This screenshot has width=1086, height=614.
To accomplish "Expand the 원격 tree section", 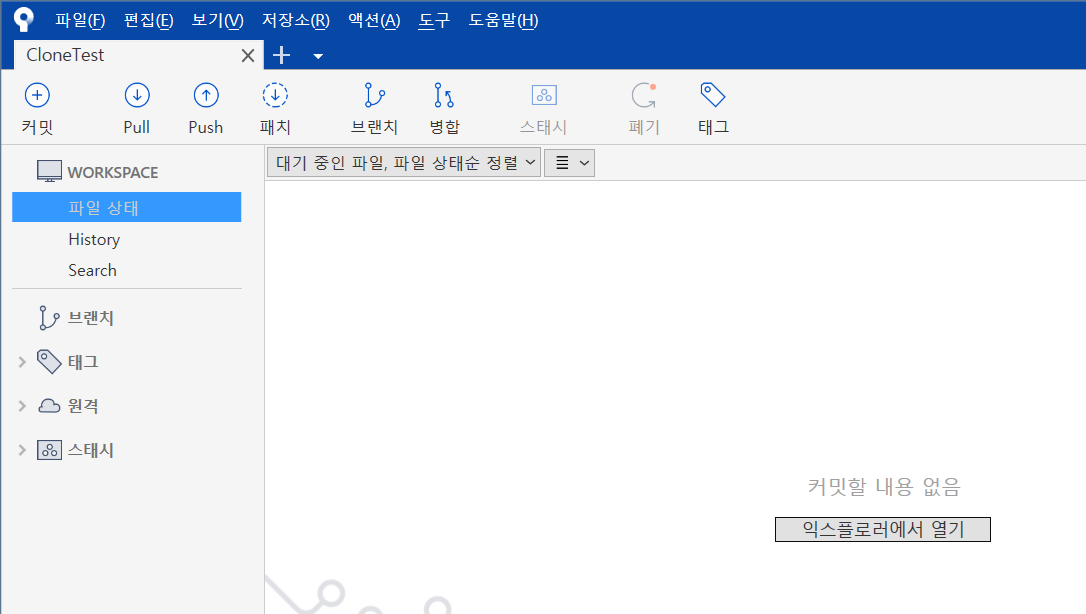I will (22, 406).
